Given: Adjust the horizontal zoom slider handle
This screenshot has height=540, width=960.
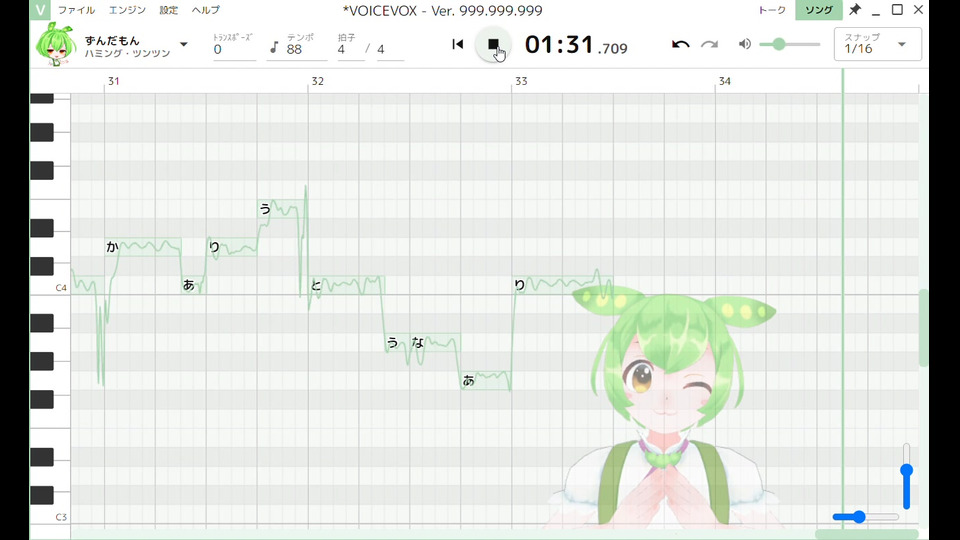Looking at the screenshot, I should [860, 517].
